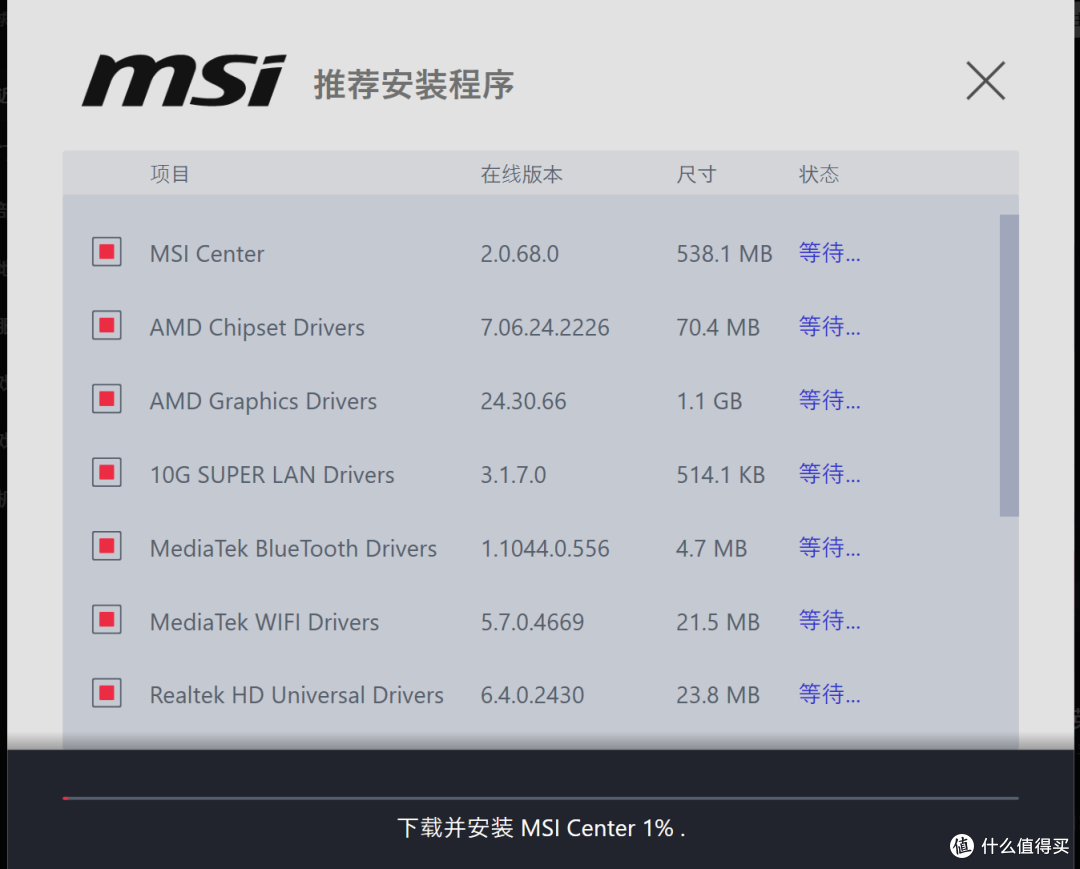Click the 状态 column header
Viewport: 1080px width, 869px height.
tap(819, 174)
